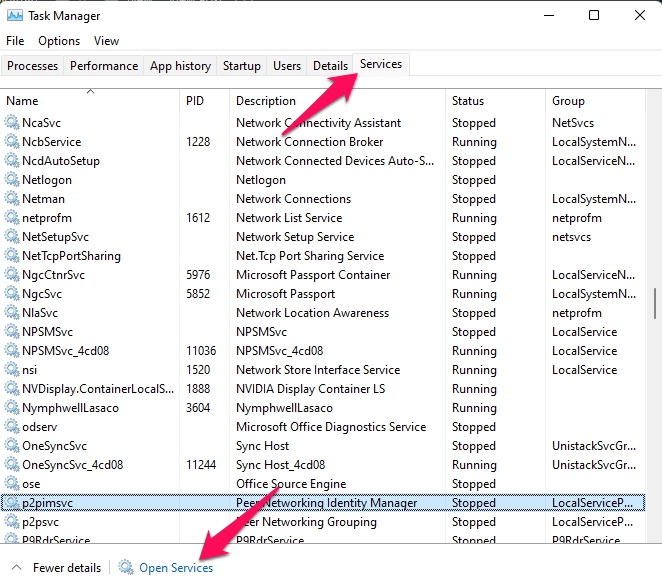Sort services by the Name column

22,101
